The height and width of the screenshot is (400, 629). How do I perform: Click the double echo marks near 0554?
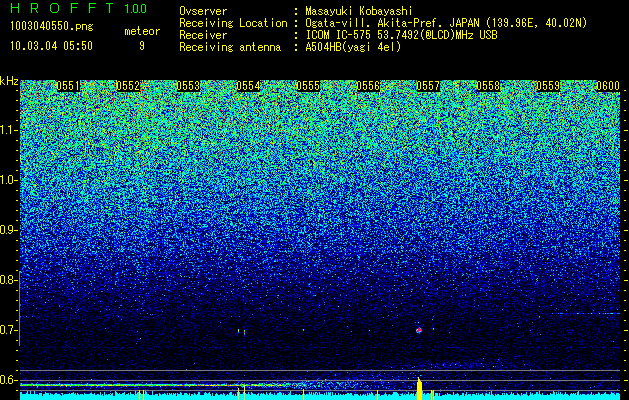pyautogui.click(x=241, y=331)
